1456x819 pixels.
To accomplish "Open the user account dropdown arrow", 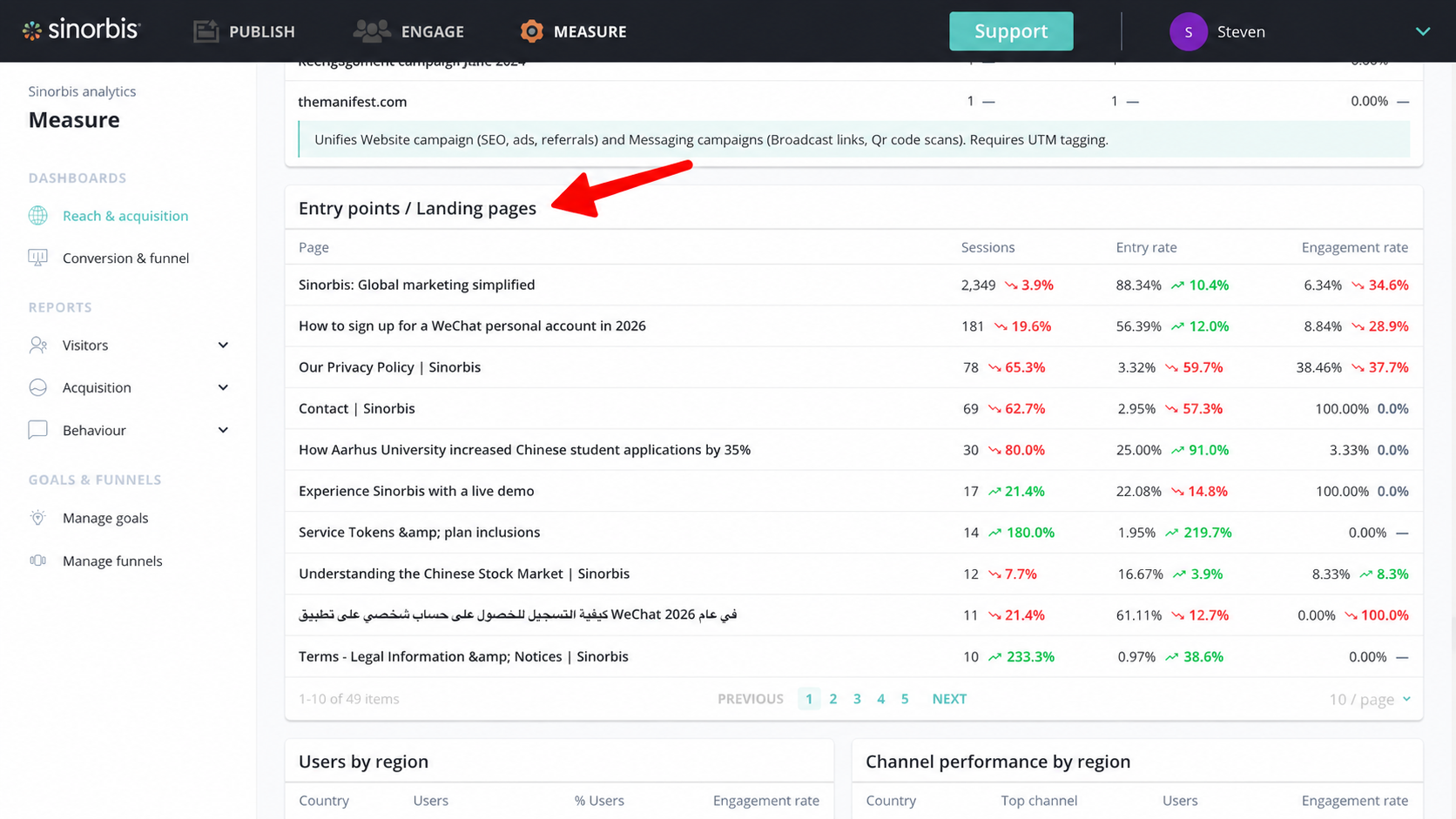I will tap(1423, 31).
